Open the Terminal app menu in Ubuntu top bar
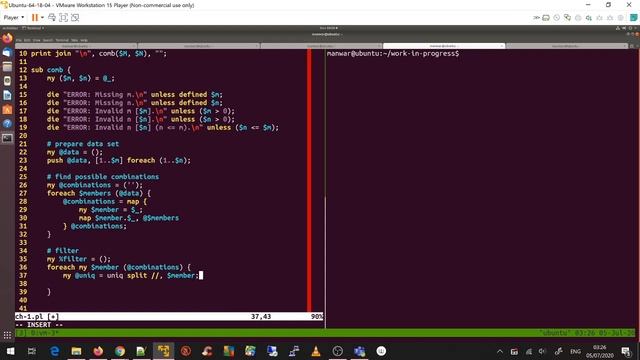Viewport: 640px width, 360px height. point(33,28)
